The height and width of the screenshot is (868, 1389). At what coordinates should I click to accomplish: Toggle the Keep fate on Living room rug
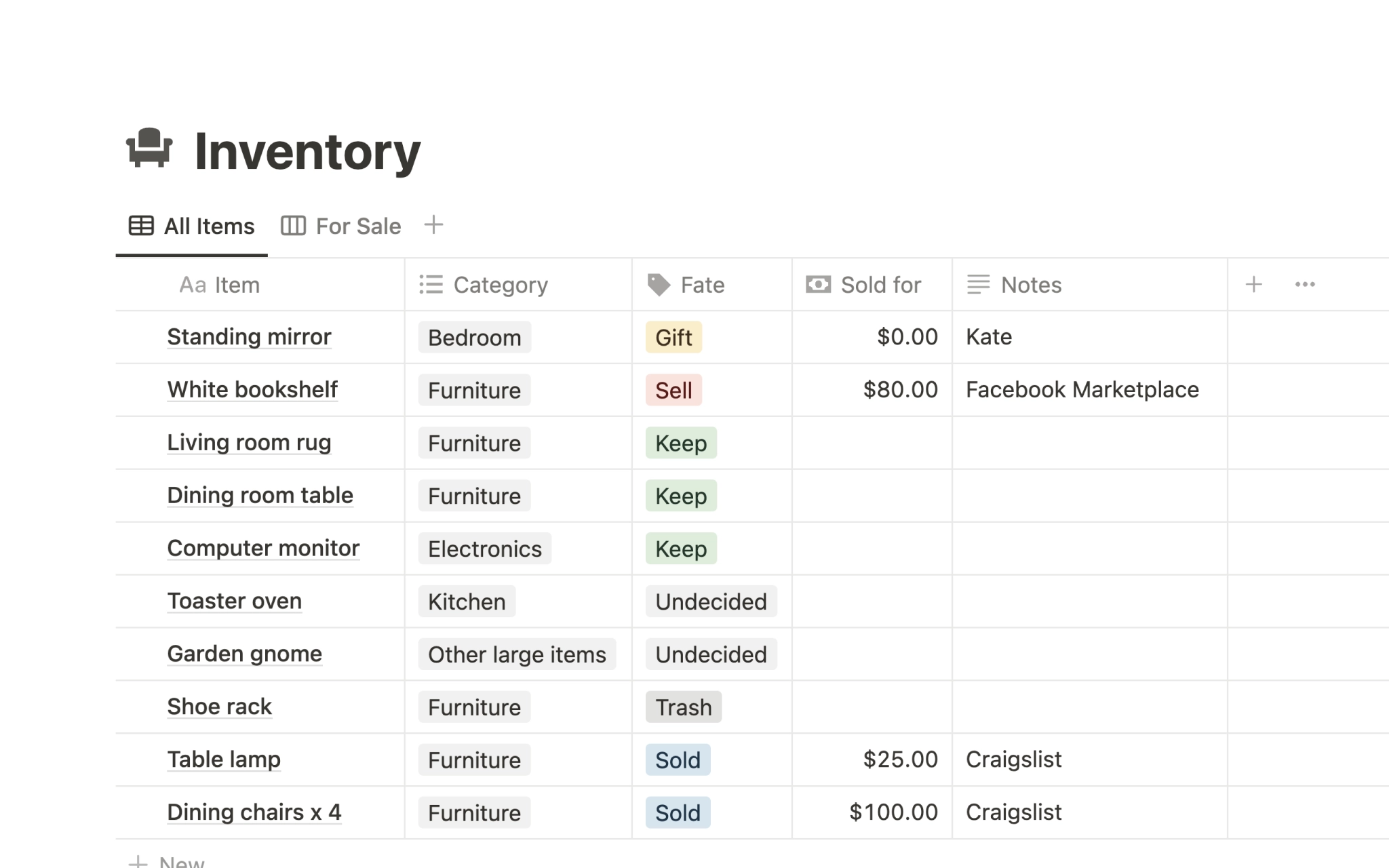pos(681,442)
